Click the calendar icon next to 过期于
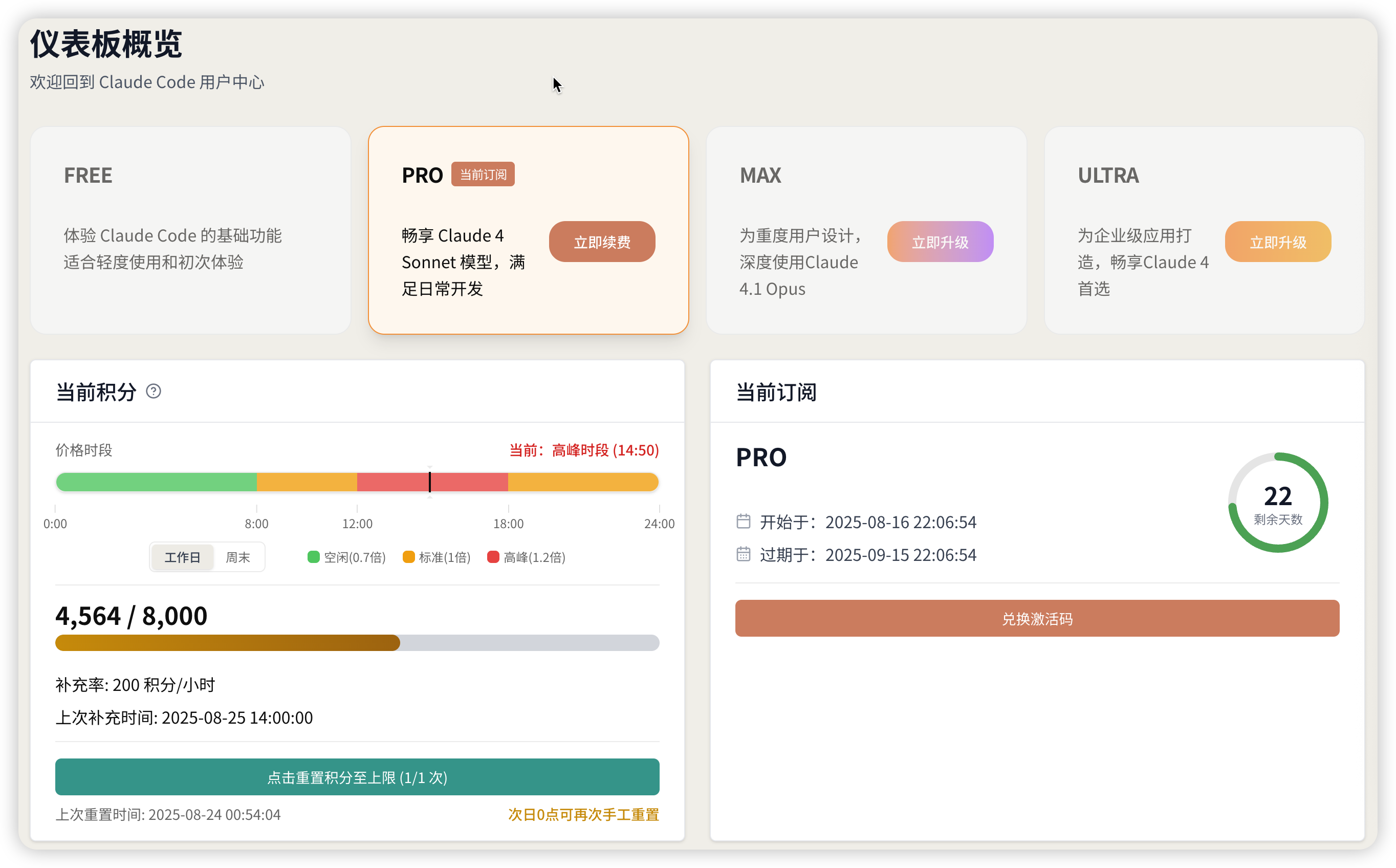This screenshot has height=868, width=1396. 744,554
